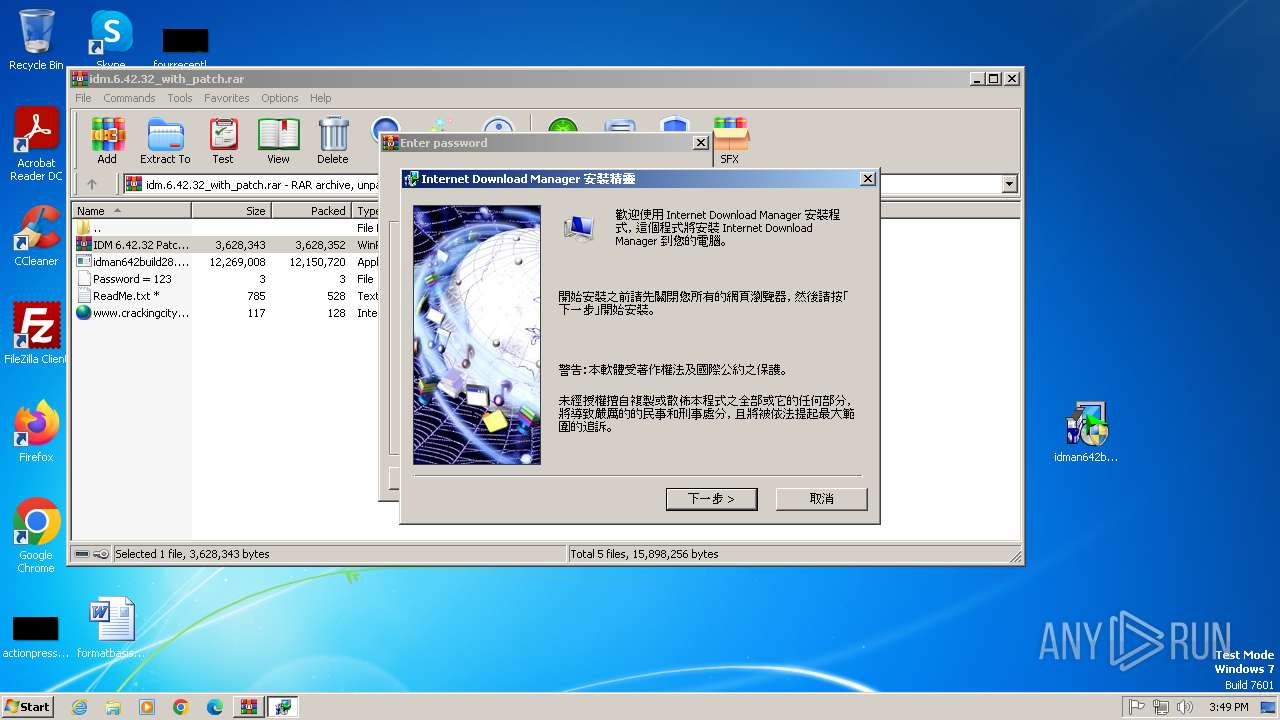
Task: Click the volume speaker tray icon
Action: tap(1185, 707)
